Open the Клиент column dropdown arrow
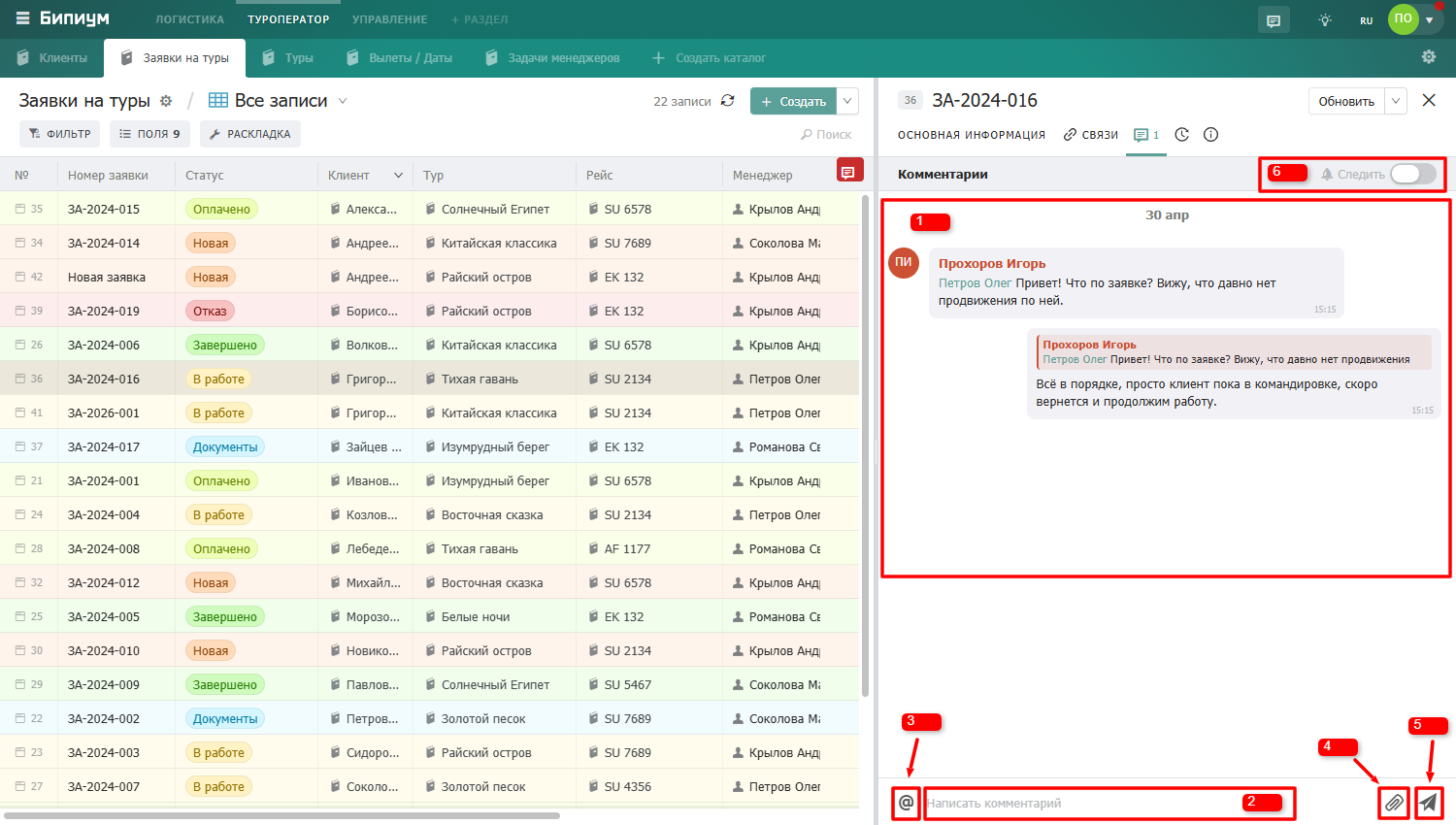 point(398,176)
